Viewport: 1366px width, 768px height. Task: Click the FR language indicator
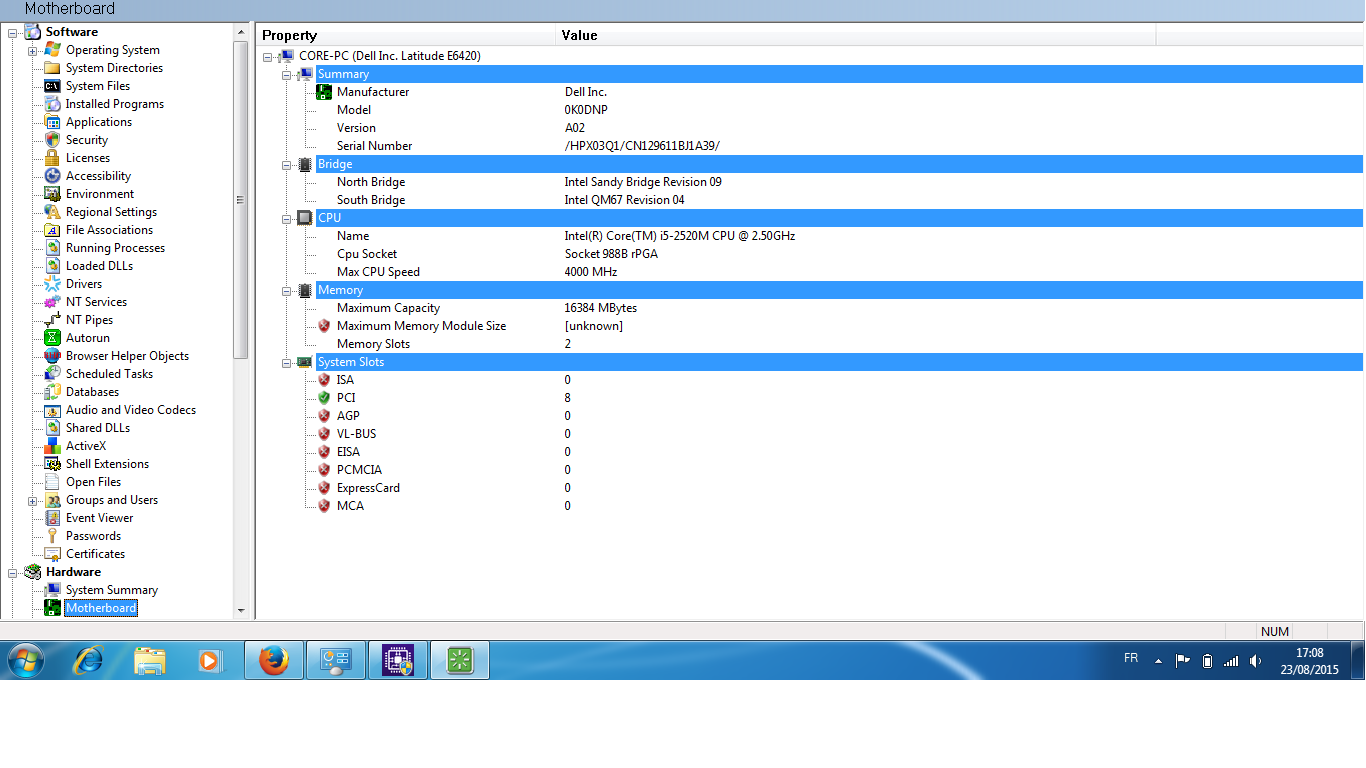pyautogui.click(x=1131, y=658)
